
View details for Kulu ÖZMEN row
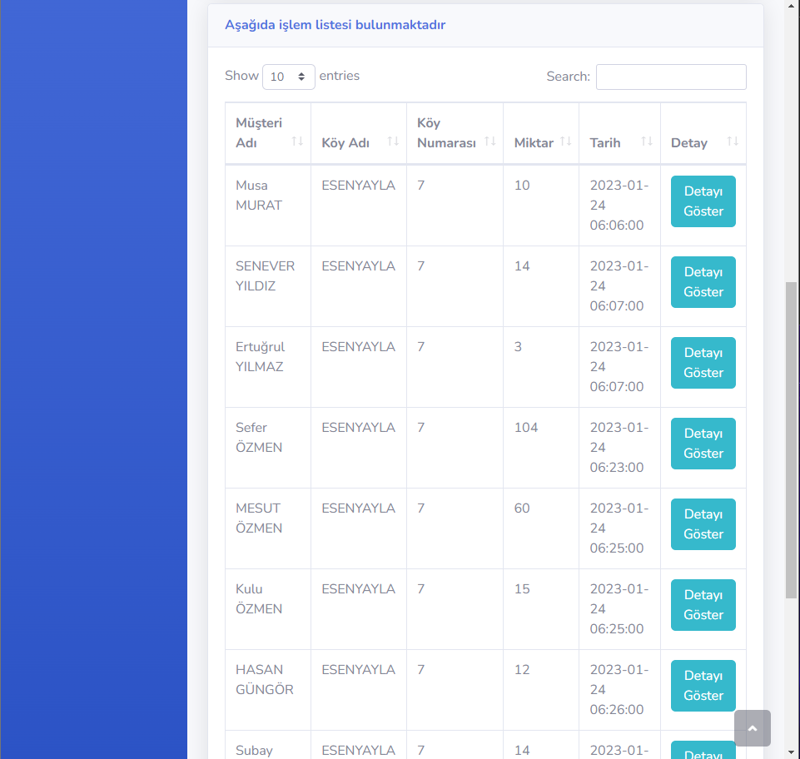click(x=702, y=605)
